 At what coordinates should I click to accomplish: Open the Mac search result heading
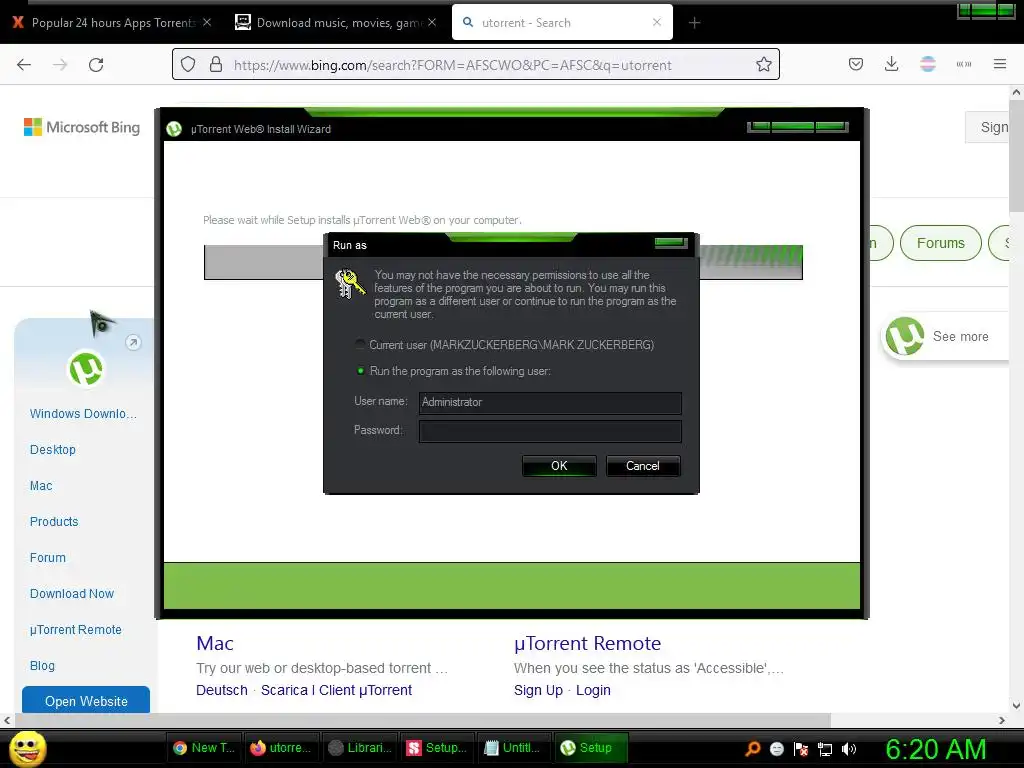215,643
